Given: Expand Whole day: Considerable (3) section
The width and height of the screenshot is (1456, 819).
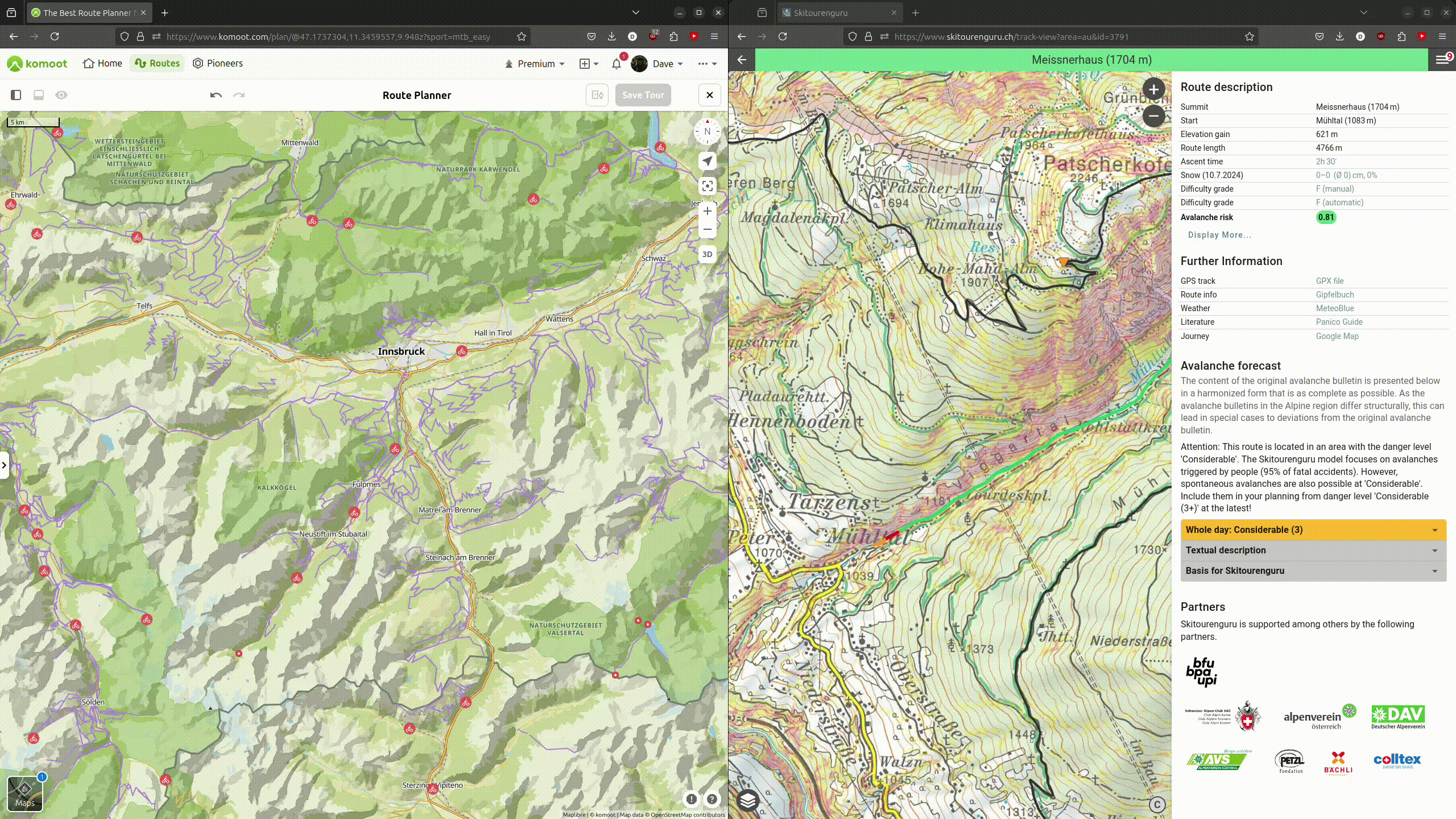Looking at the screenshot, I should (x=1313, y=530).
